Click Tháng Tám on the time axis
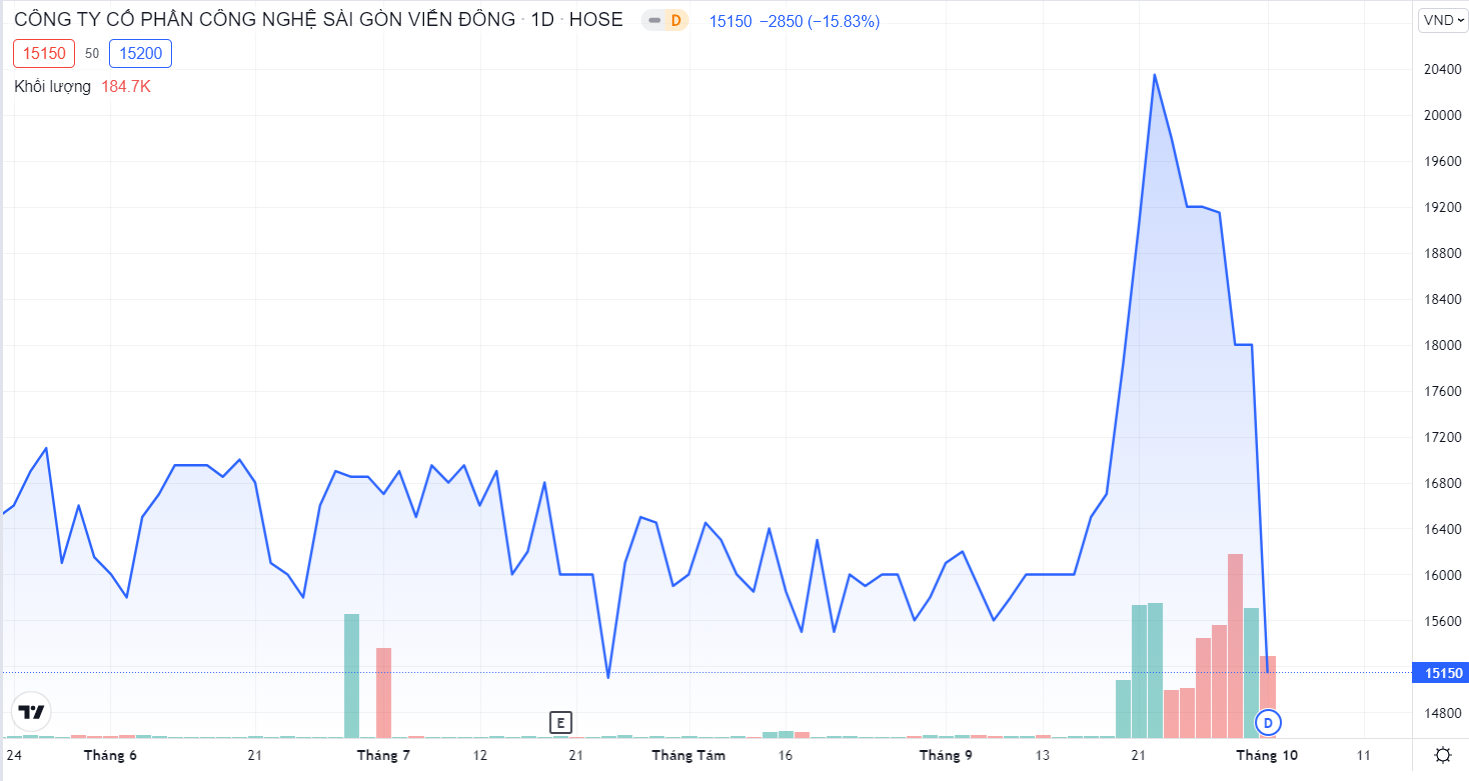The width and height of the screenshot is (1469, 781). (688, 755)
